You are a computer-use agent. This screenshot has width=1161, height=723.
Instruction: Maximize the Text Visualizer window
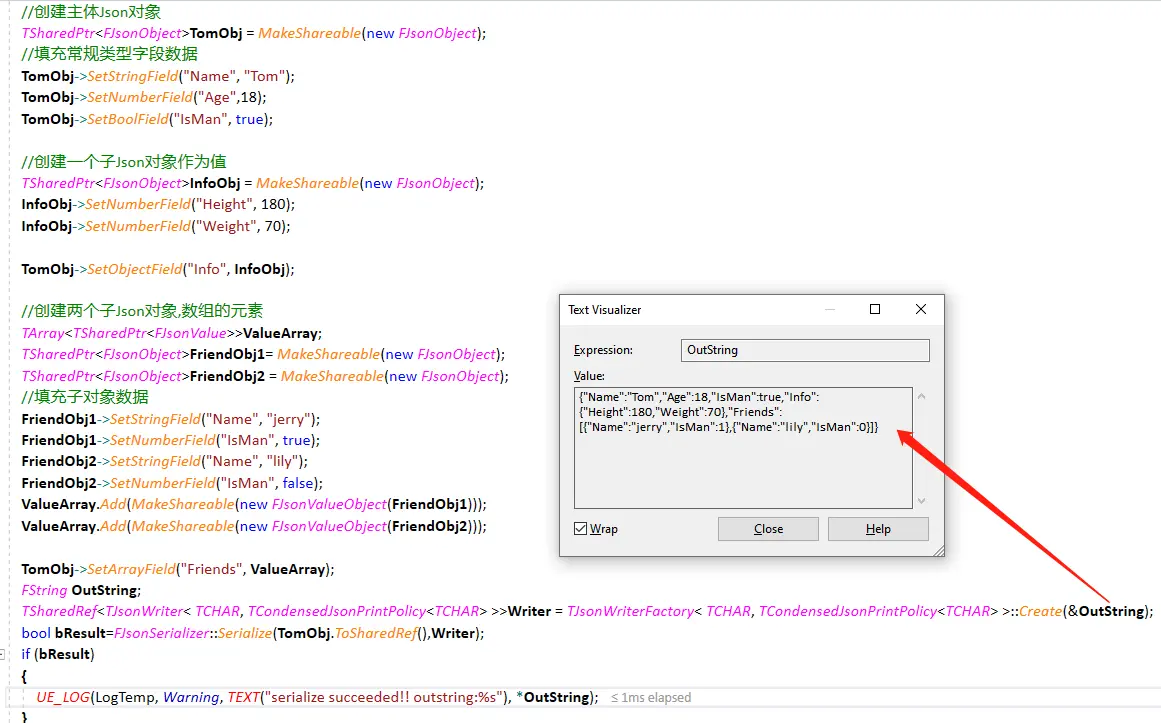pyautogui.click(x=874, y=309)
